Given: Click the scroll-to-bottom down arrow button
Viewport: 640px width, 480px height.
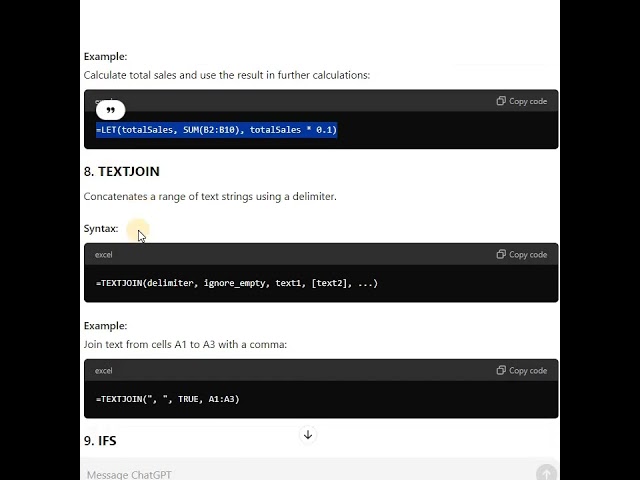Looking at the screenshot, I should (308, 435).
